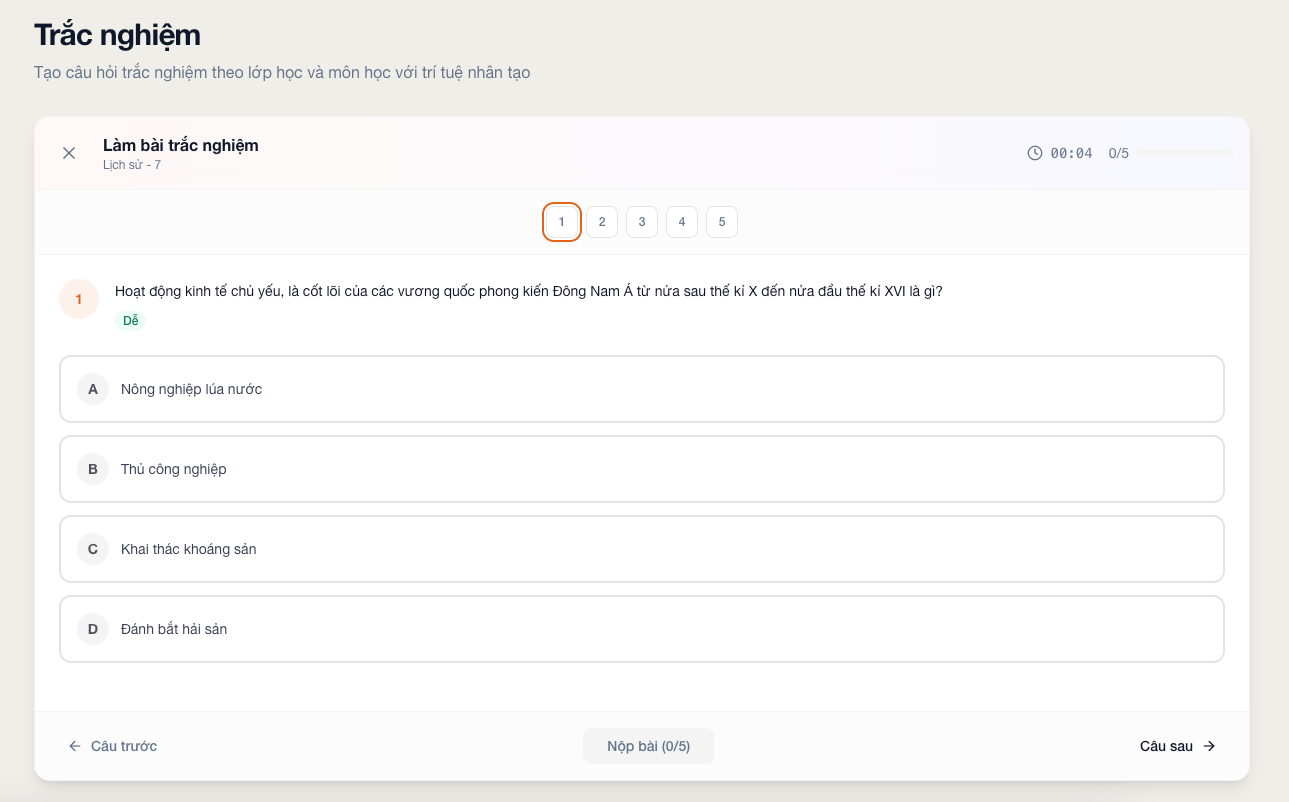This screenshot has height=802, width=1289.
Task: Click the clock timer icon
Action: (x=1035, y=153)
